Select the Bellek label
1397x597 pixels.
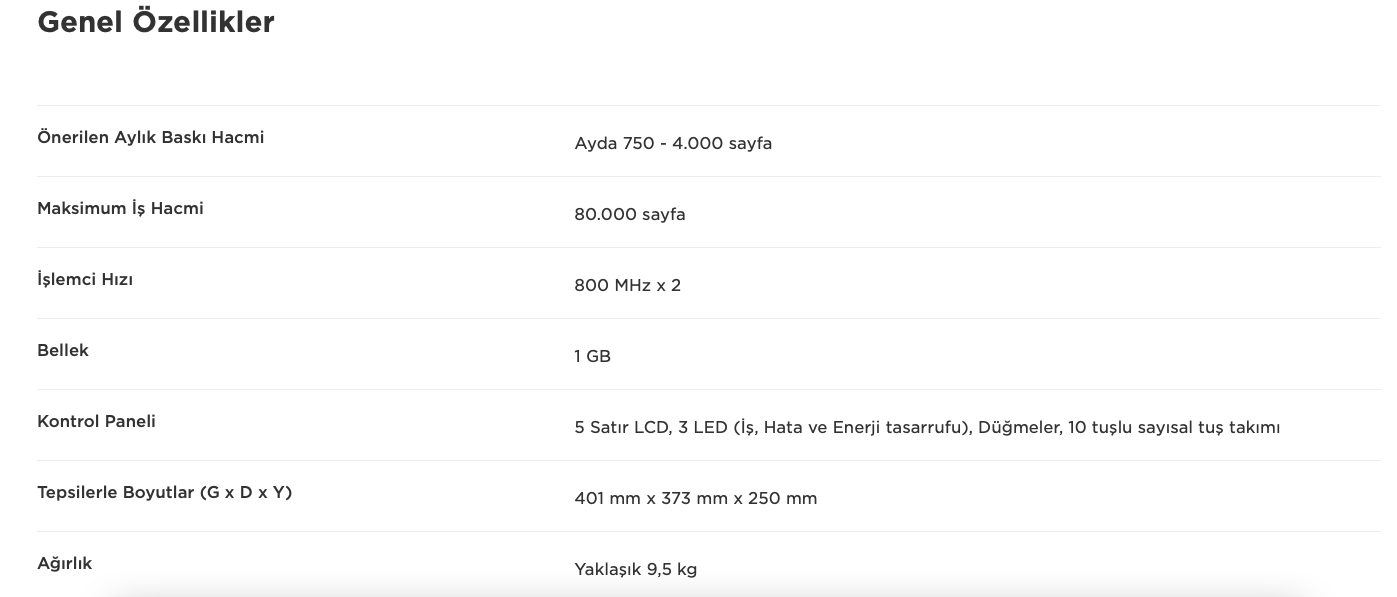pos(63,350)
